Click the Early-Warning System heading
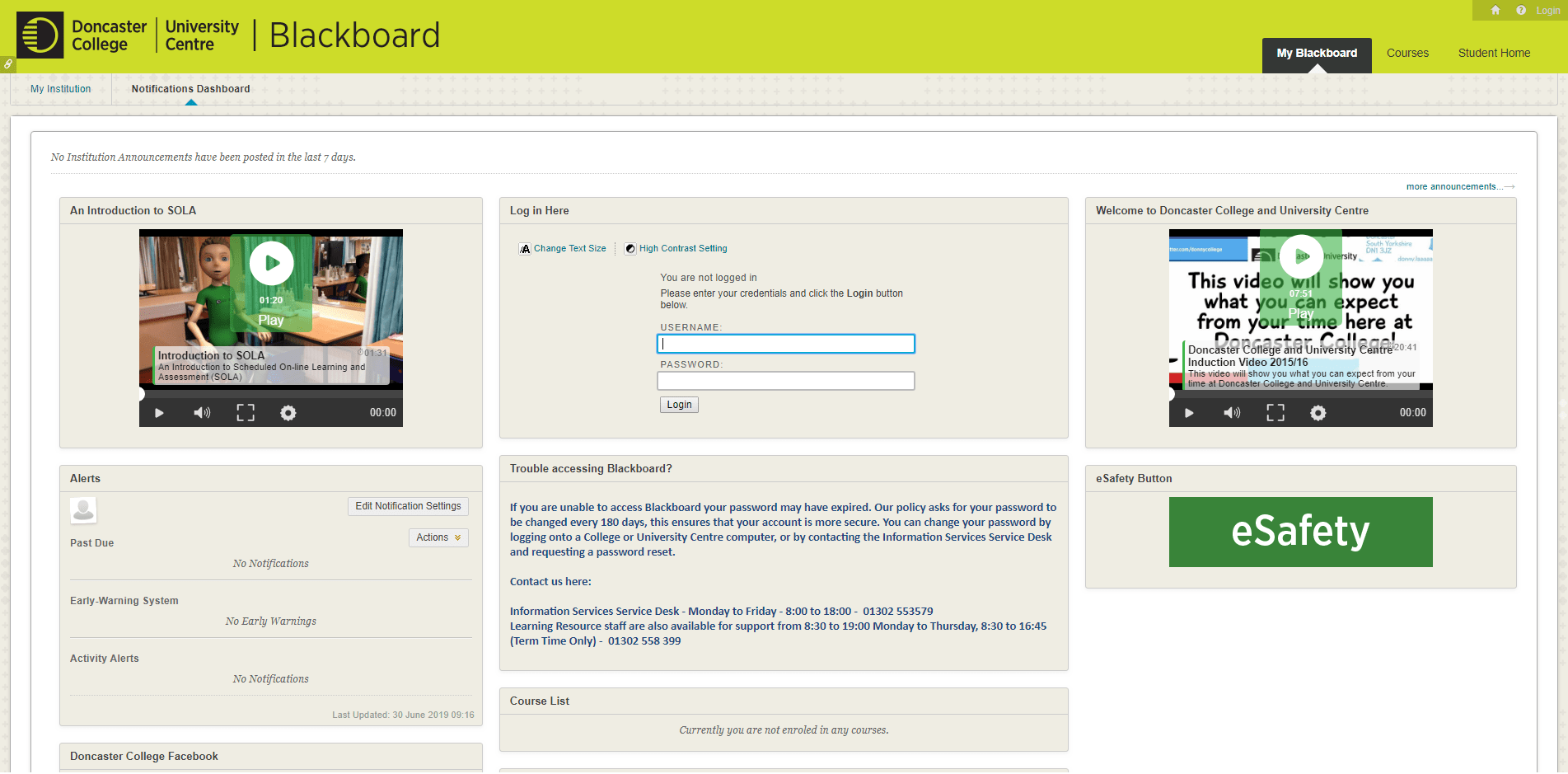The image size is (1568, 774). (124, 601)
